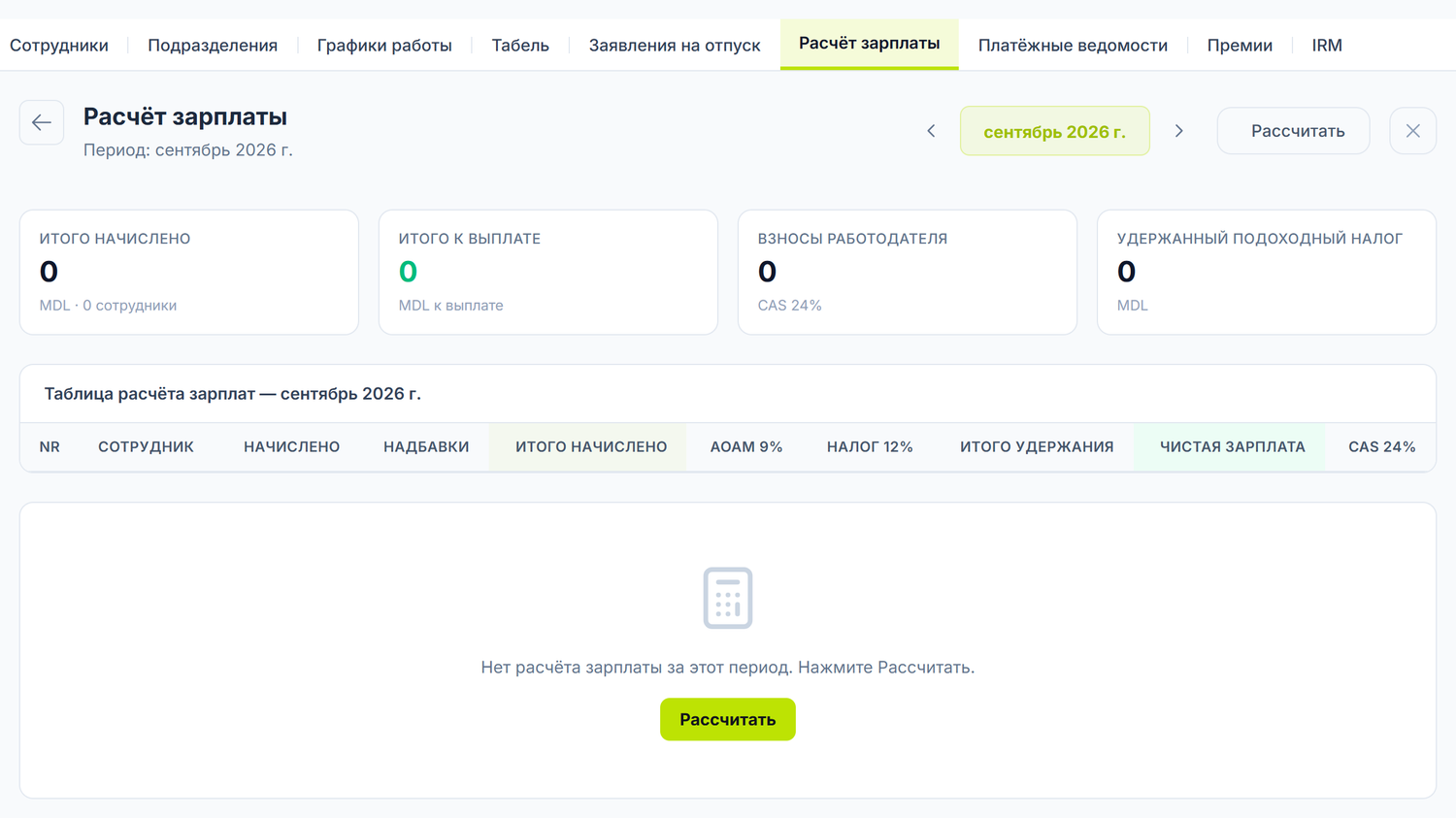The image size is (1456, 818).
Task: Click the Начислено column header
Action: (x=291, y=447)
